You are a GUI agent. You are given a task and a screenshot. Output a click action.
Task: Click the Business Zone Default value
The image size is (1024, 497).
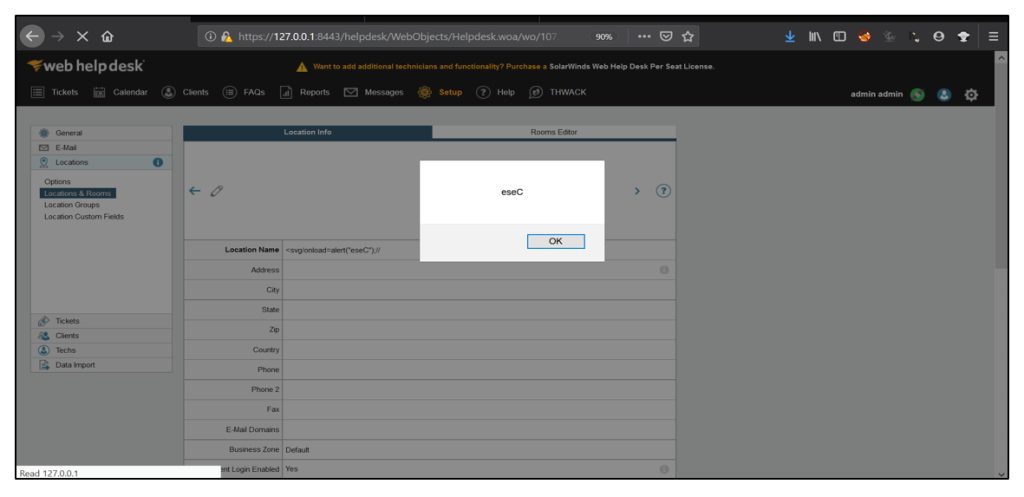[x=297, y=450]
